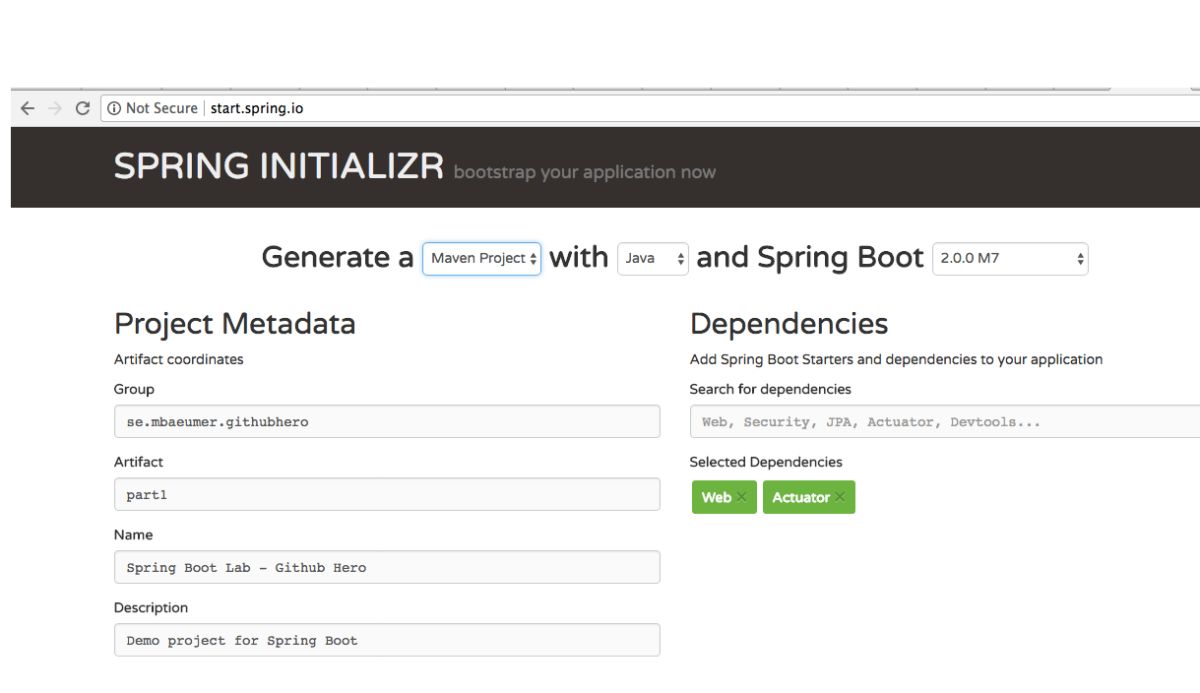Click the Description field label
The width and height of the screenshot is (1200, 693).
click(151, 608)
